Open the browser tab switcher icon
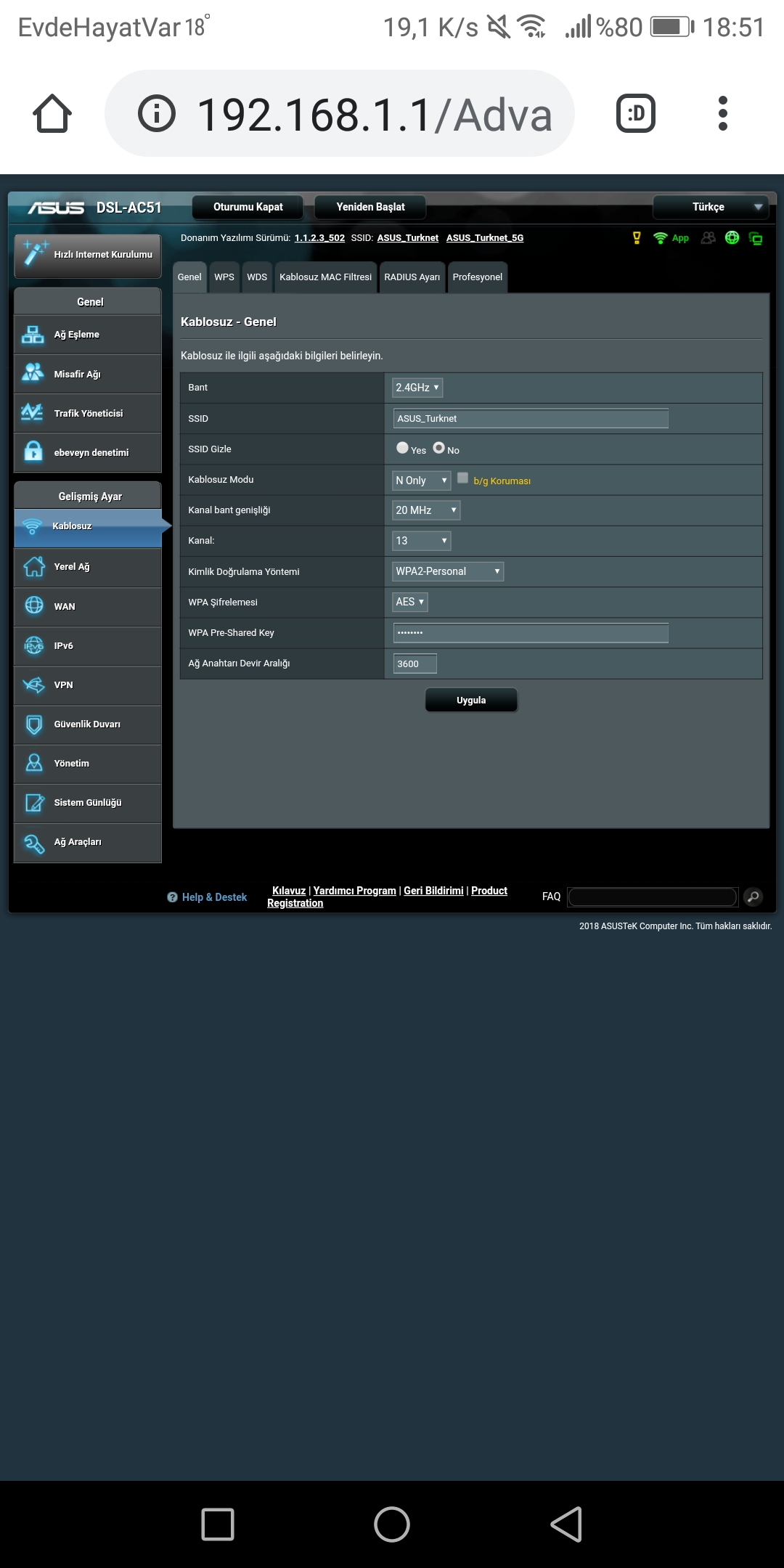Screen dimensions: 784x1568 click(636, 113)
